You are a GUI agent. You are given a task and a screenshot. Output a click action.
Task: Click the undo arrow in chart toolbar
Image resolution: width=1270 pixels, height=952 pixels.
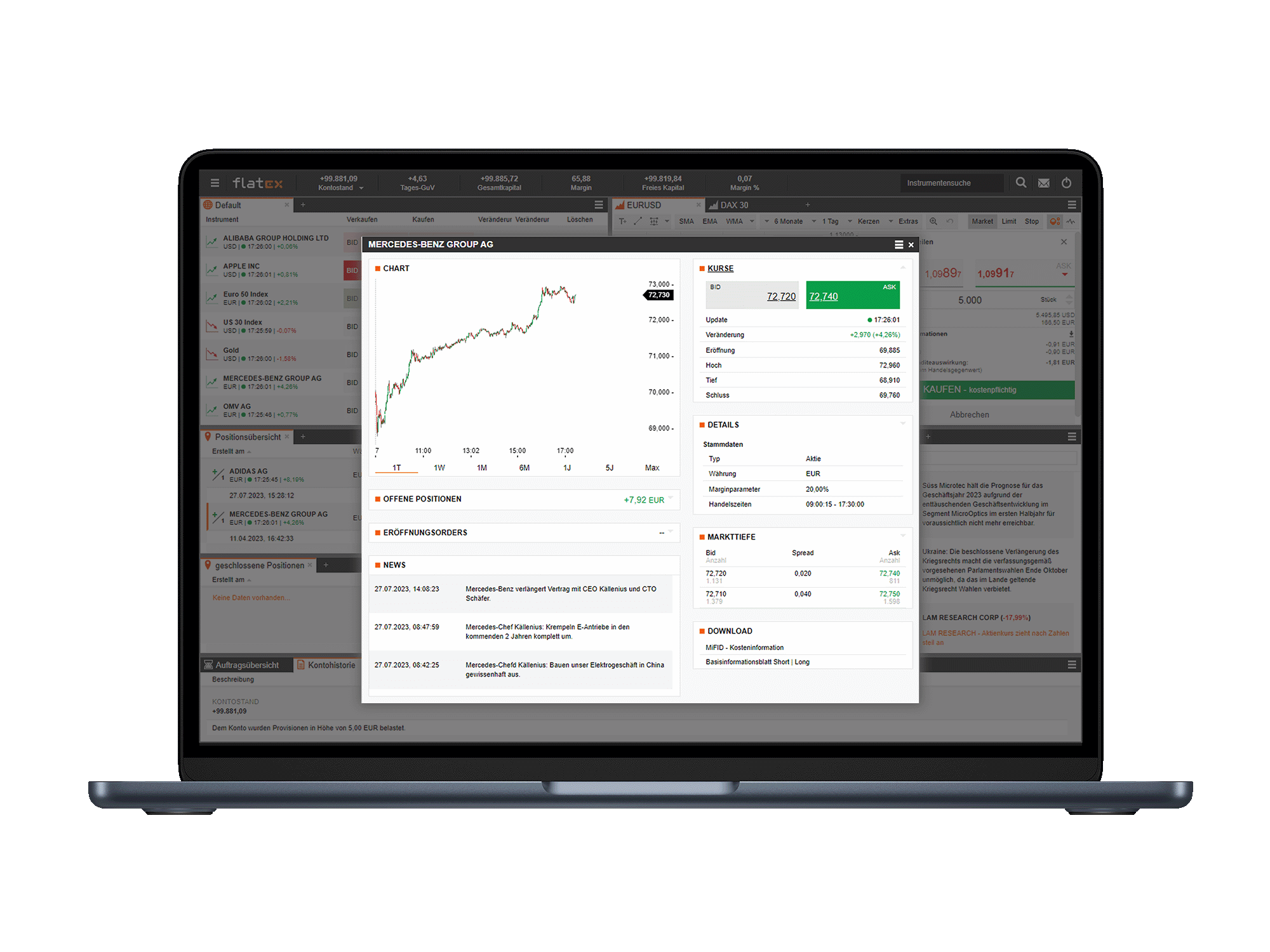(x=950, y=221)
